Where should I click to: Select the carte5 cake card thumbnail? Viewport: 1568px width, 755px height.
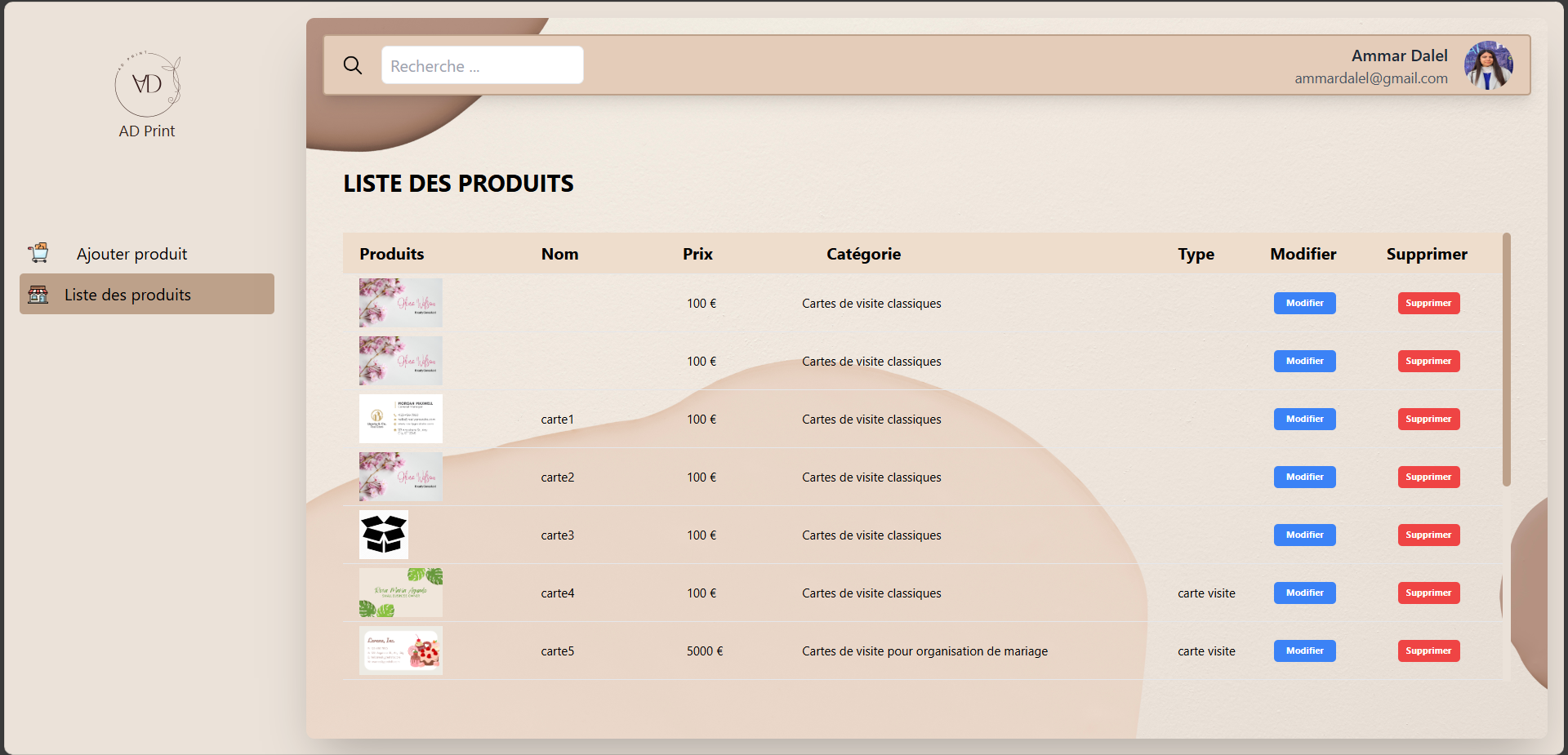click(401, 651)
